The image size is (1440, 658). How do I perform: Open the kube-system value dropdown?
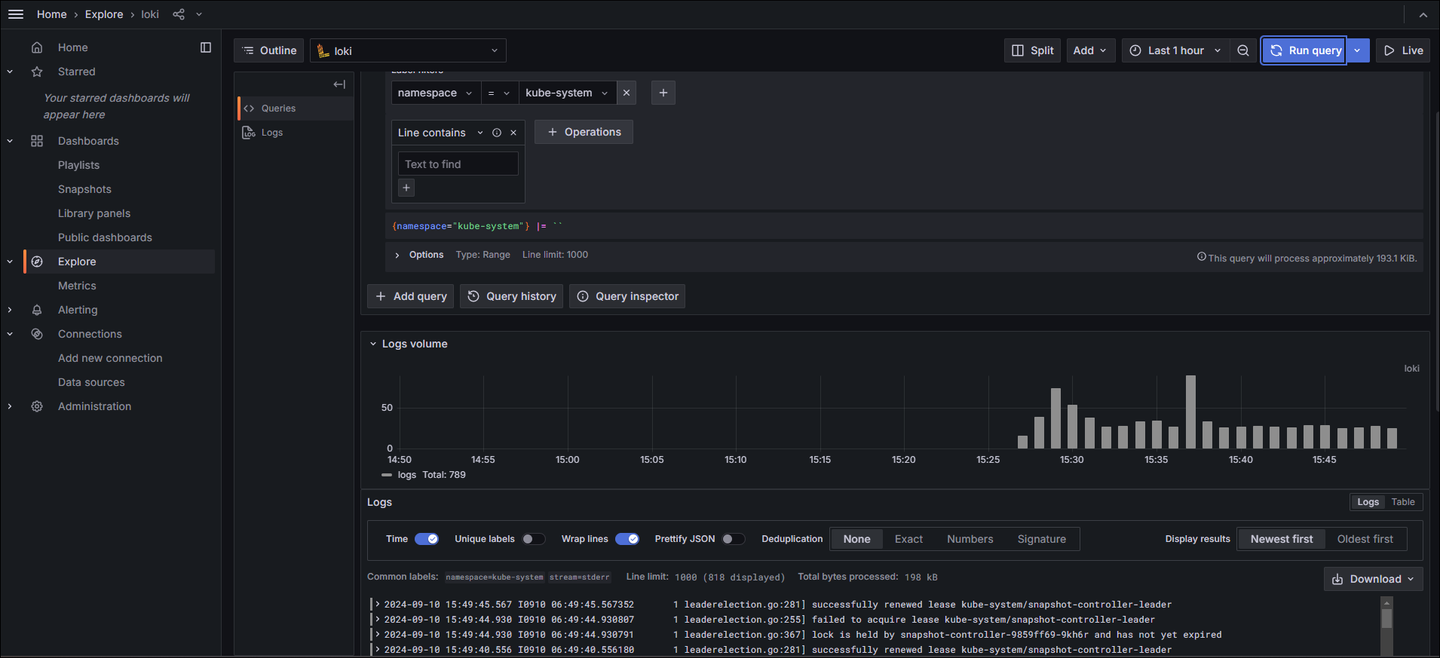(x=567, y=92)
